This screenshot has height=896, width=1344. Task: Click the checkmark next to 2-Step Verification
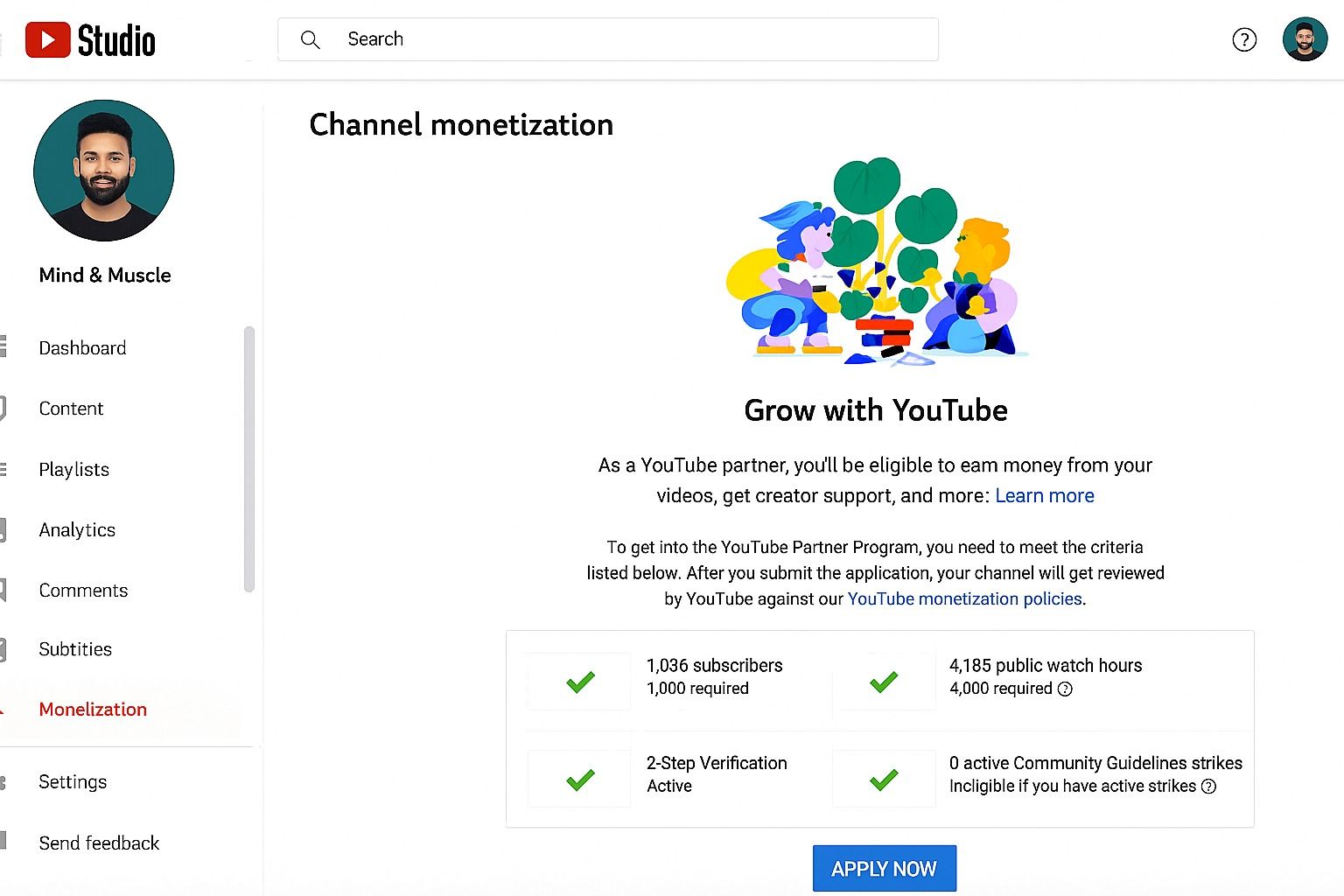pos(578,778)
